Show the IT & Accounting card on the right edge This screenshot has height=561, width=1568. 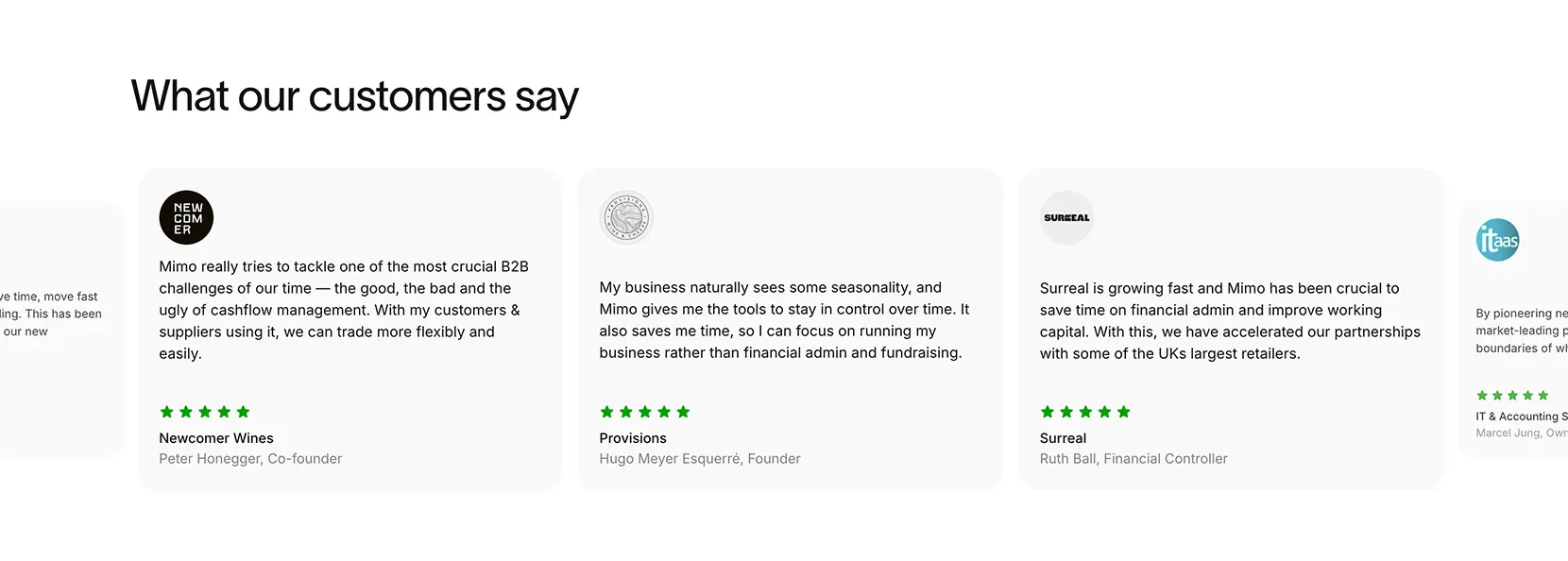pyautogui.click(x=1513, y=329)
